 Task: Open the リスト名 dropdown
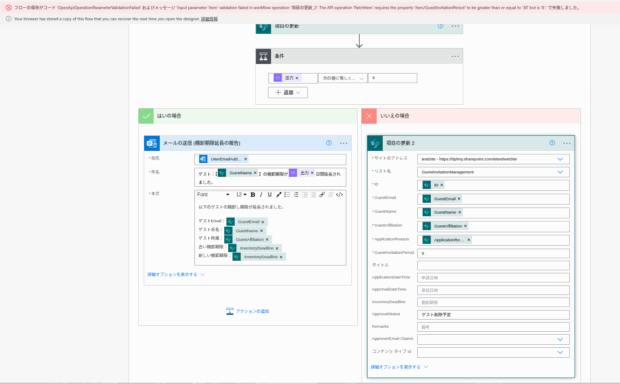(x=560, y=172)
